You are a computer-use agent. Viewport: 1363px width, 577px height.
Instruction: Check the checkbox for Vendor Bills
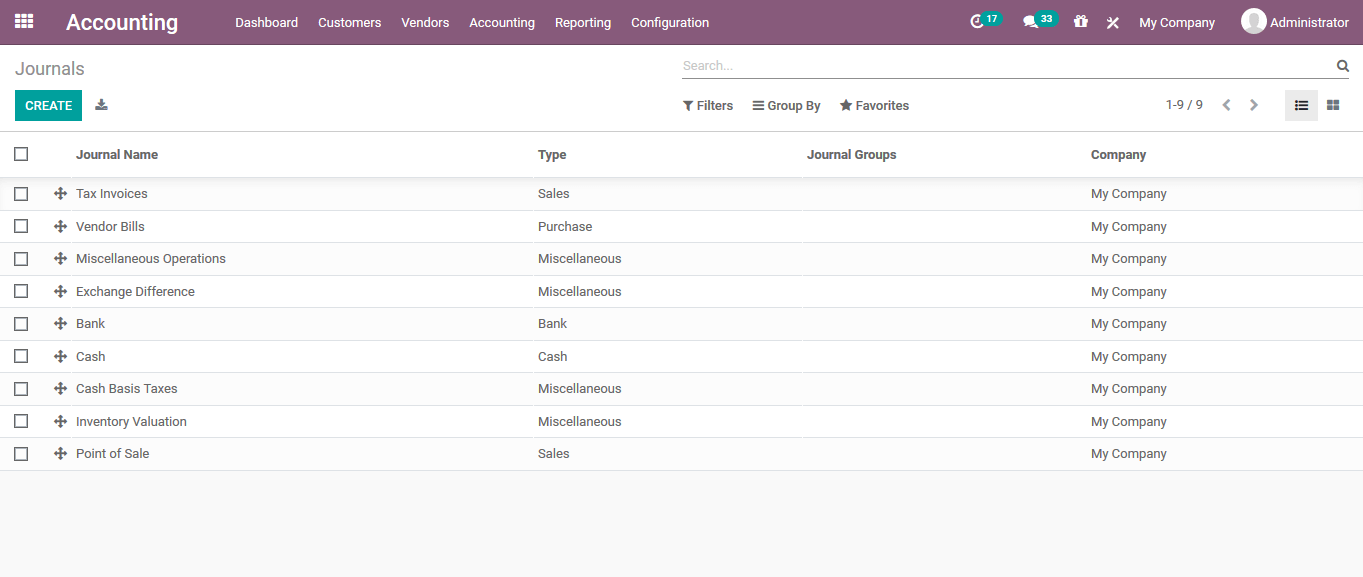pos(21,226)
